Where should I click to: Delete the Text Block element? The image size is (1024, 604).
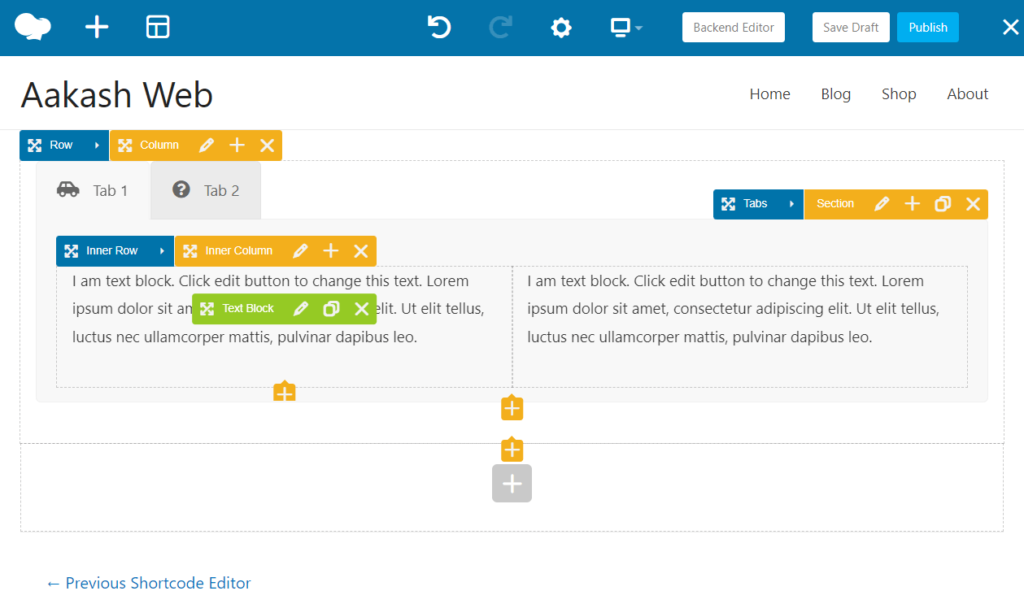[x=362, y=309]
